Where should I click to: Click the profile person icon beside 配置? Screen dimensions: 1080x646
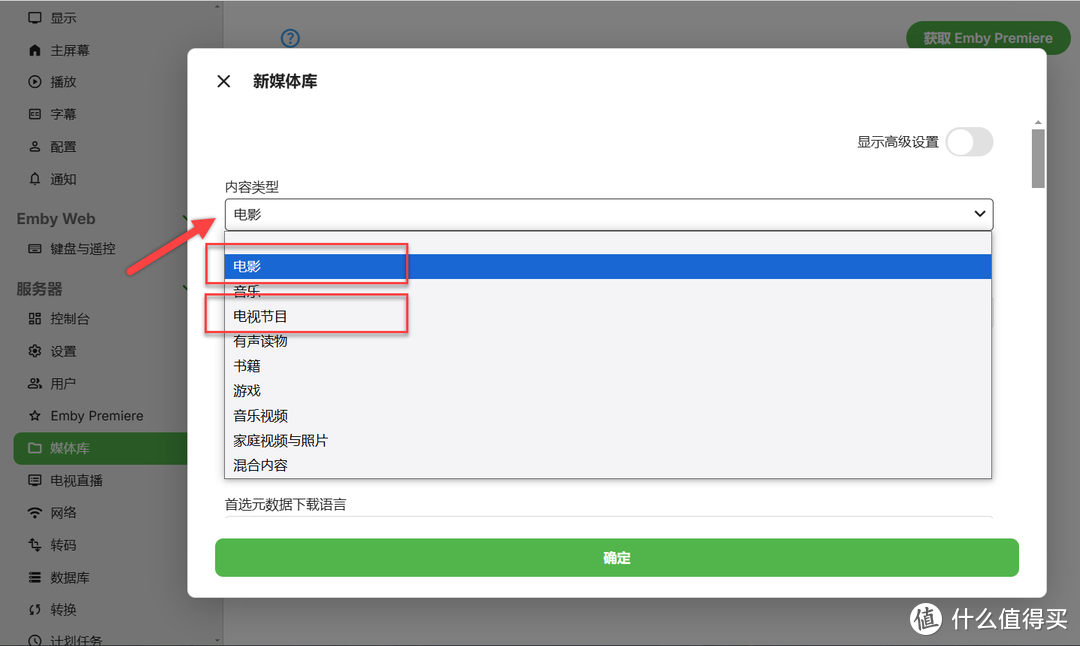pos(34,147)
